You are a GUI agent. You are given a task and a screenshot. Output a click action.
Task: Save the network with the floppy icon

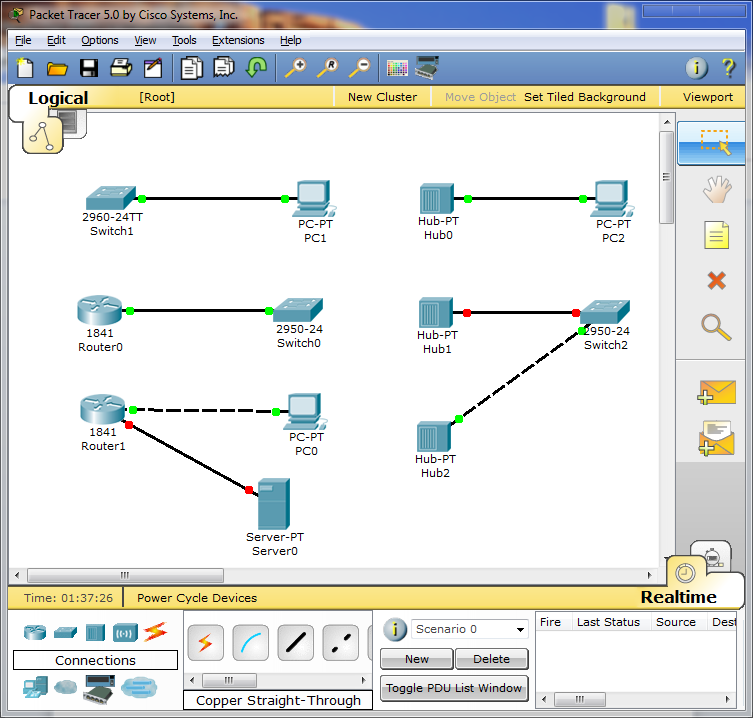89,68
